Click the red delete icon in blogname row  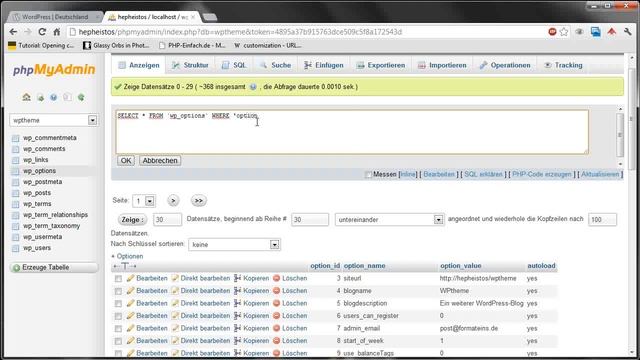[x=276, y=291]
